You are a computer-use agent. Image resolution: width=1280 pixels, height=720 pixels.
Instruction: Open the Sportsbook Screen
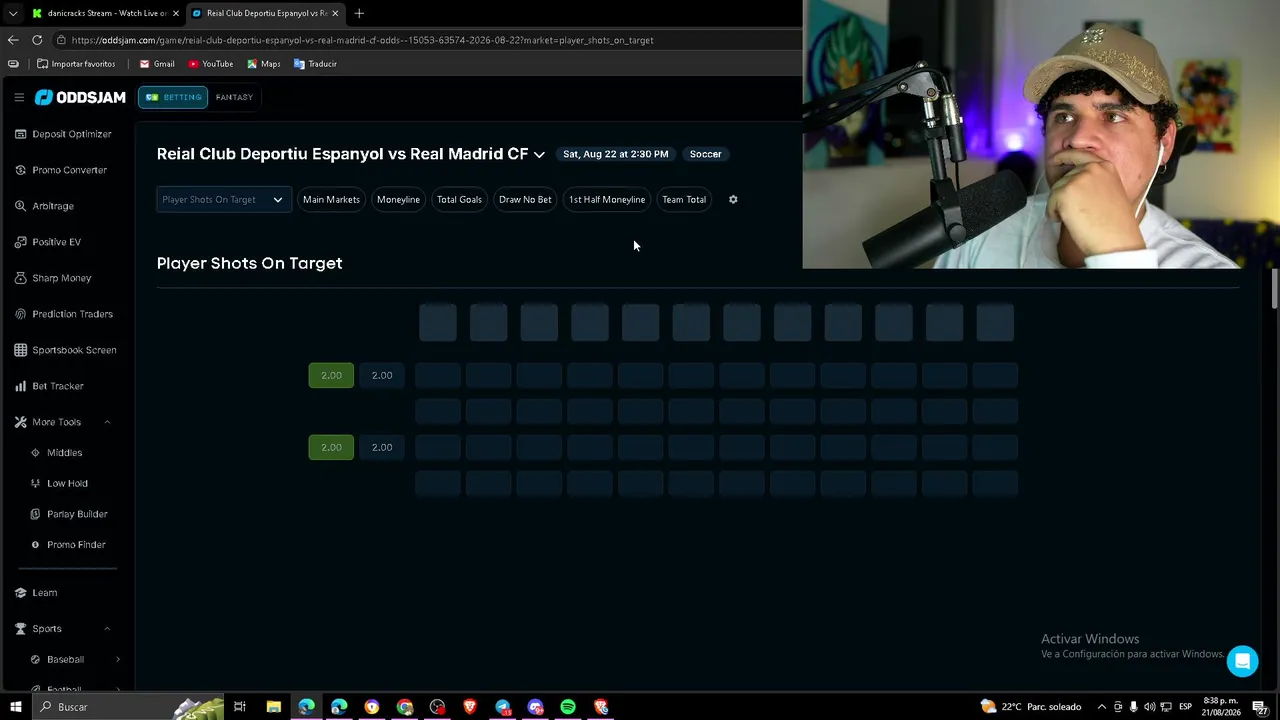click(x=65, y=350)
